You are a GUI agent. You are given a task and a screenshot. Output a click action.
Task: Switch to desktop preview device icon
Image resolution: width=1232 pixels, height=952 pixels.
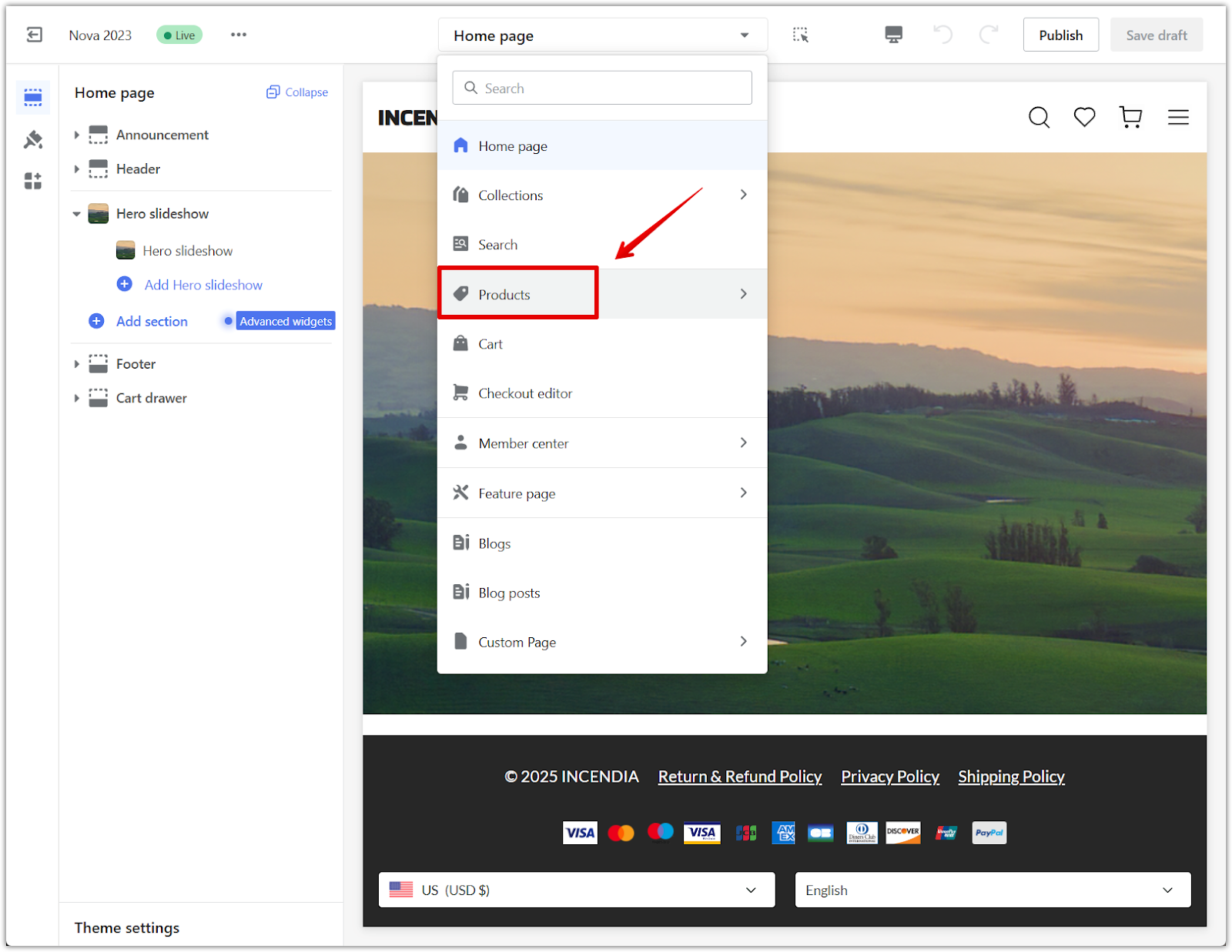point(893,35)
